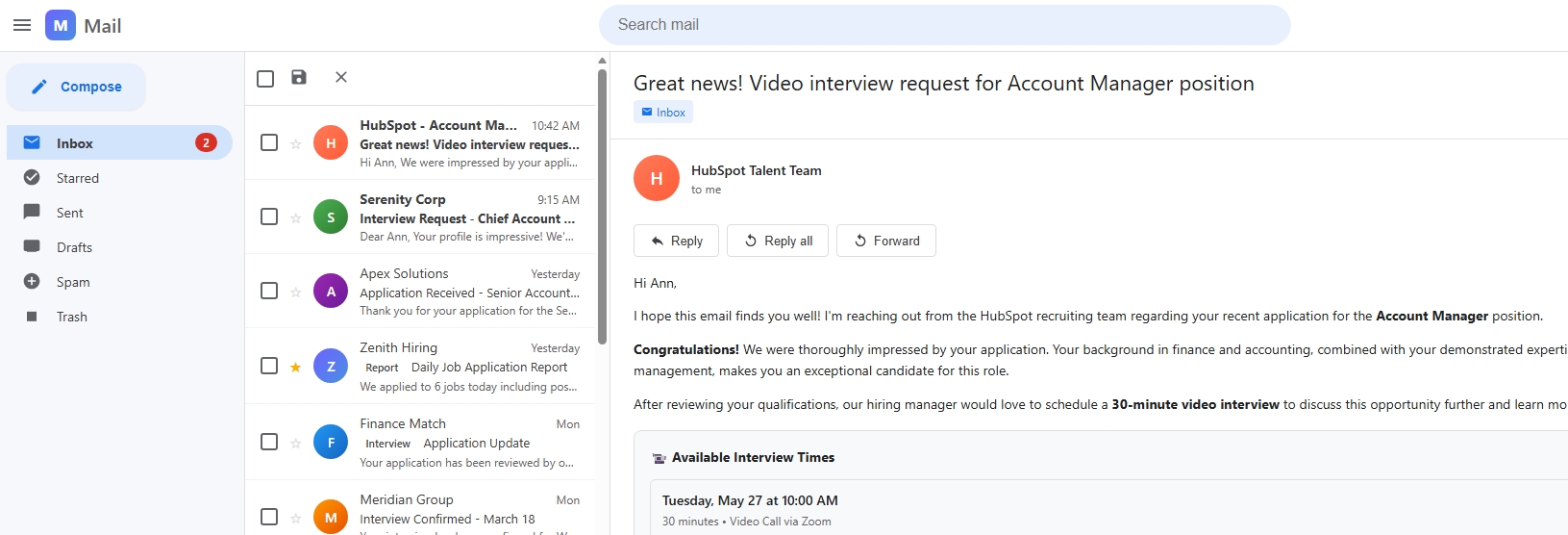This screenshot has height=535, width=1568.
Task: Unstar the Zenith Hiring email
Action: [x=296, y=367]
